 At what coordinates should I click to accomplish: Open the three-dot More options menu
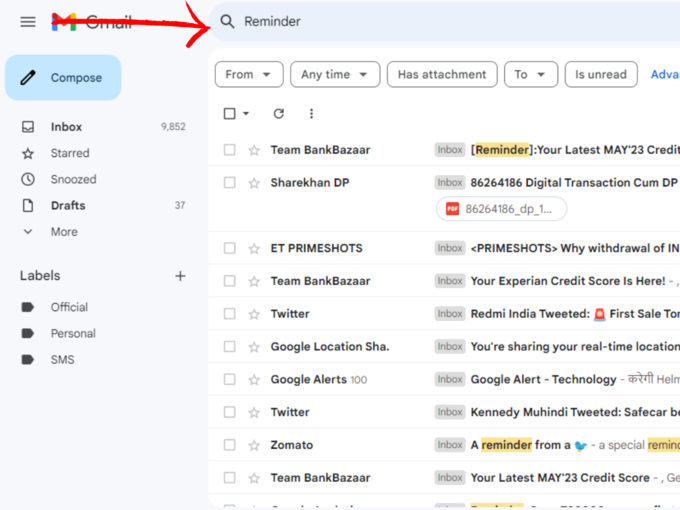point(311,114)
